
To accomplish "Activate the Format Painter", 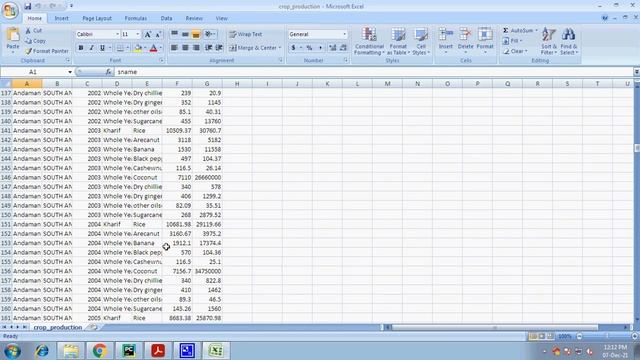I will pyautogui.click(x=47, y=51).
